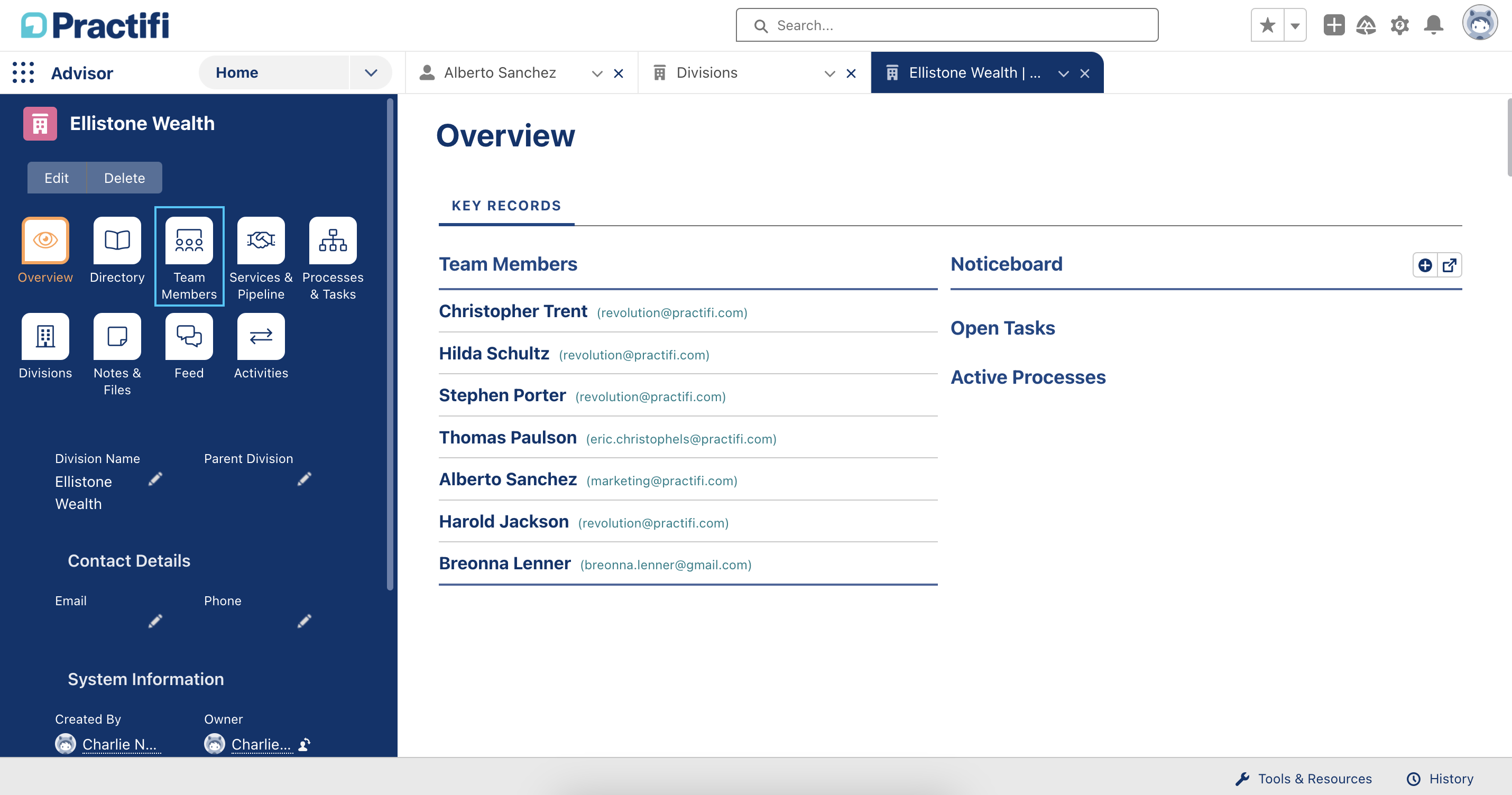This screenshot has height=795, width=1512.
Task: Click the Ellistone Wealth pink building icon
Action: (x=40, y=123)
